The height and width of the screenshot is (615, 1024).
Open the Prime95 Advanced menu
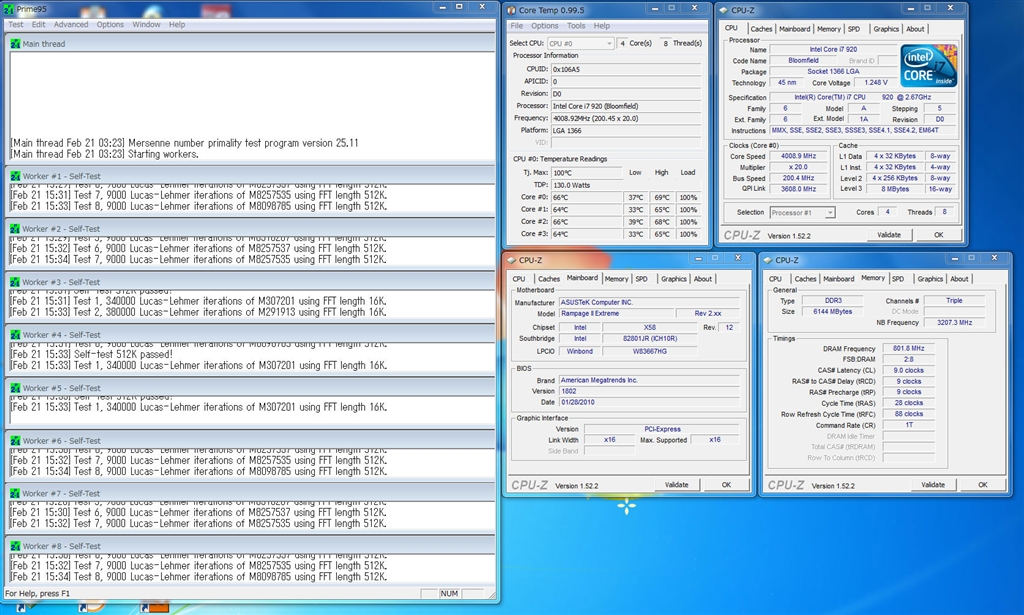(71, 25)
